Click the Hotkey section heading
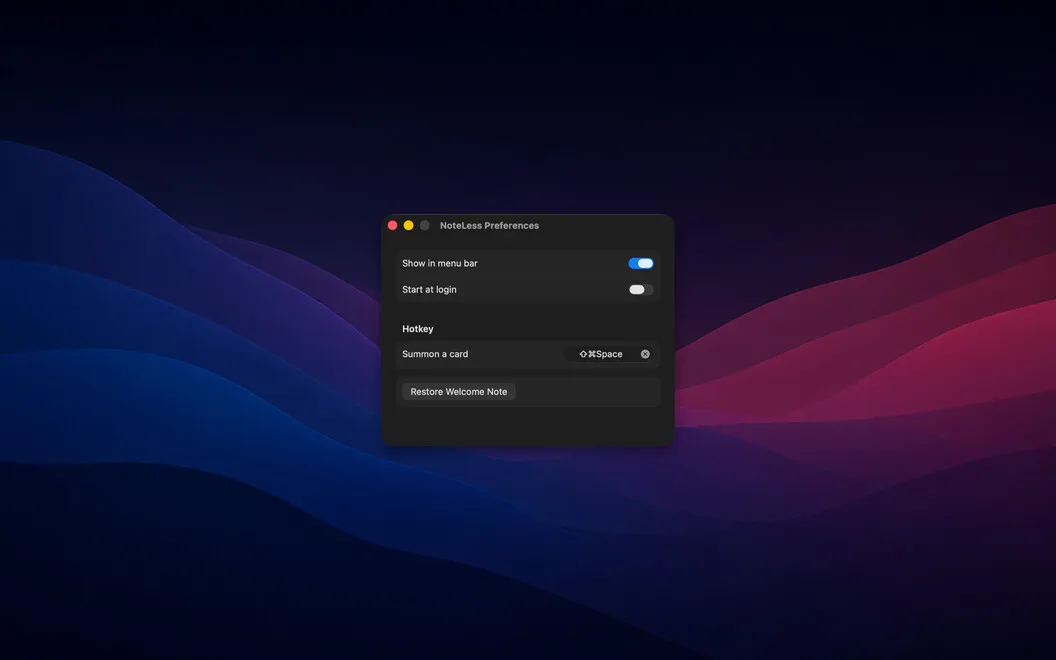The image size is (1056, 660). point(418,329)
